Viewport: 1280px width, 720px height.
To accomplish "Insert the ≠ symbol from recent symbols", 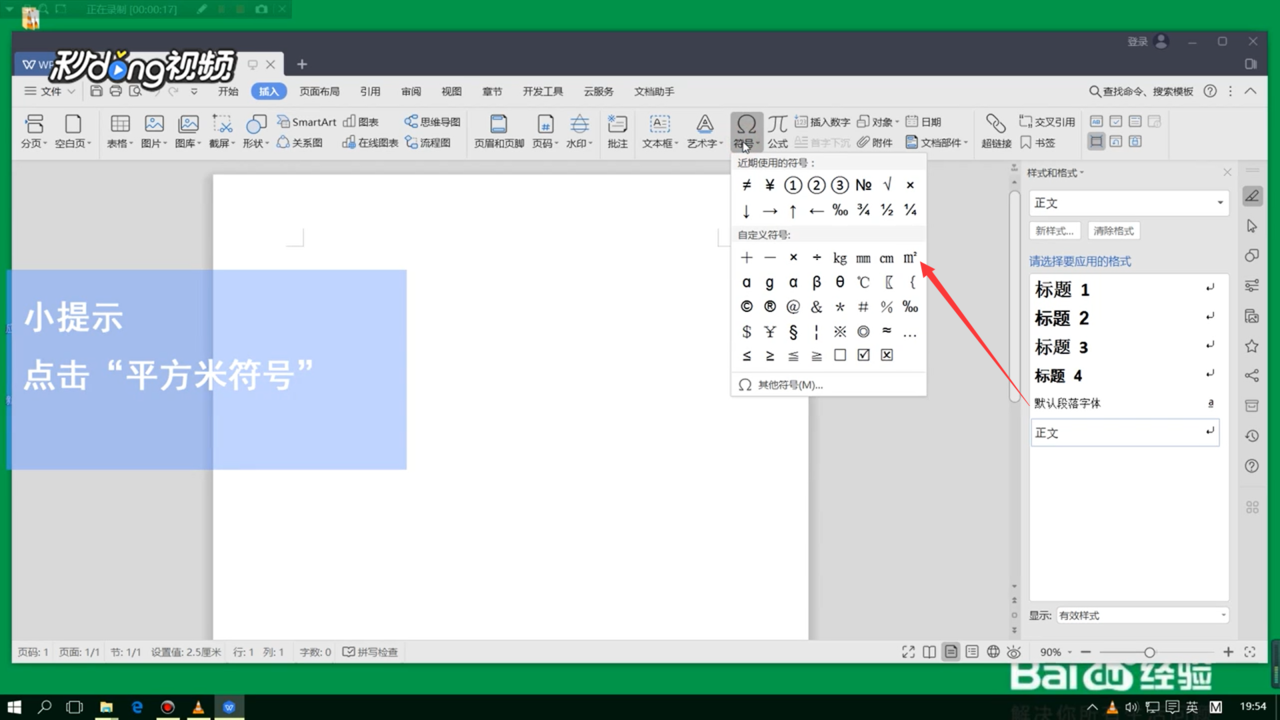I will (746, 185).
